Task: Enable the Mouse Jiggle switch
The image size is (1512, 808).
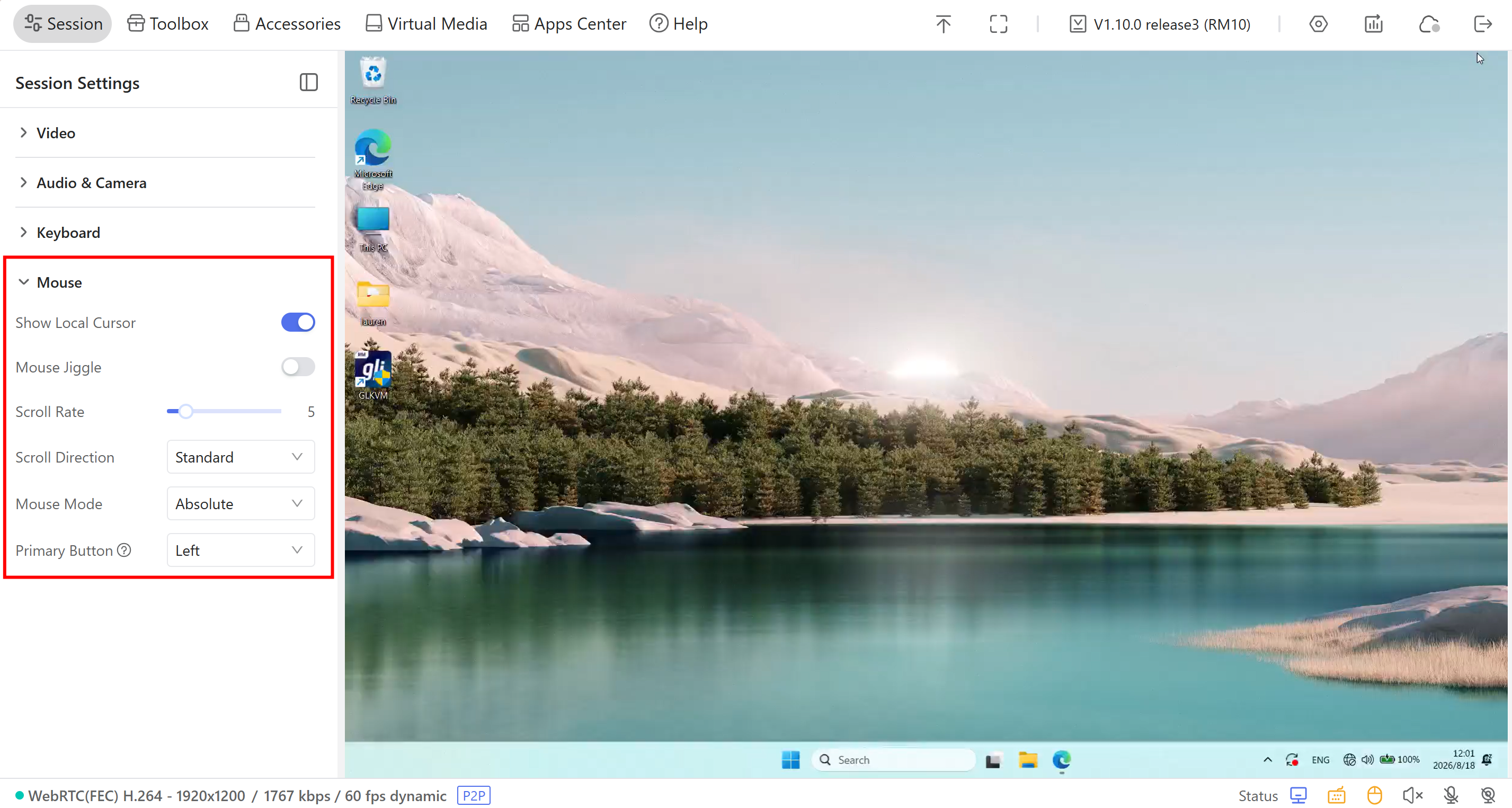Action: [298, 367]
